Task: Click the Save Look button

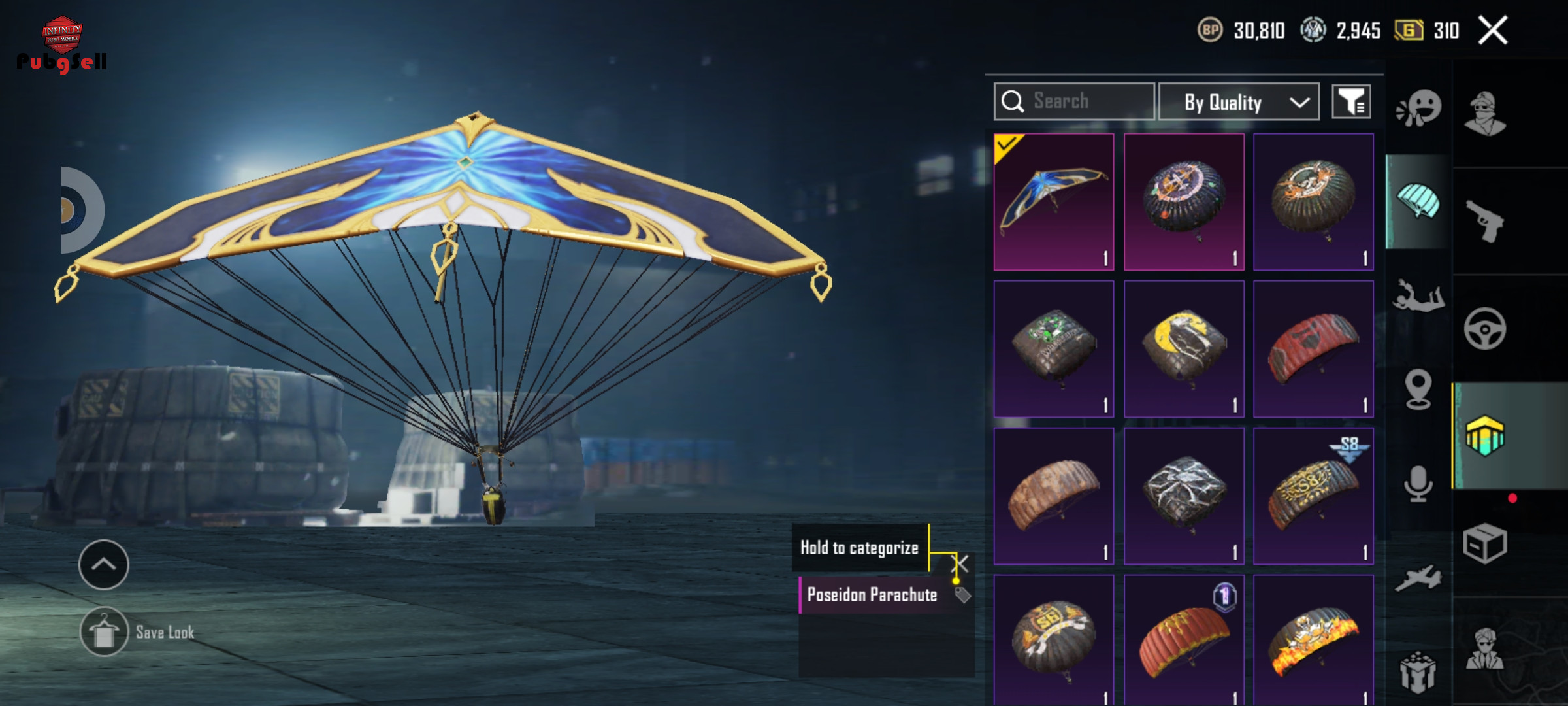Action: coord(139,631)
